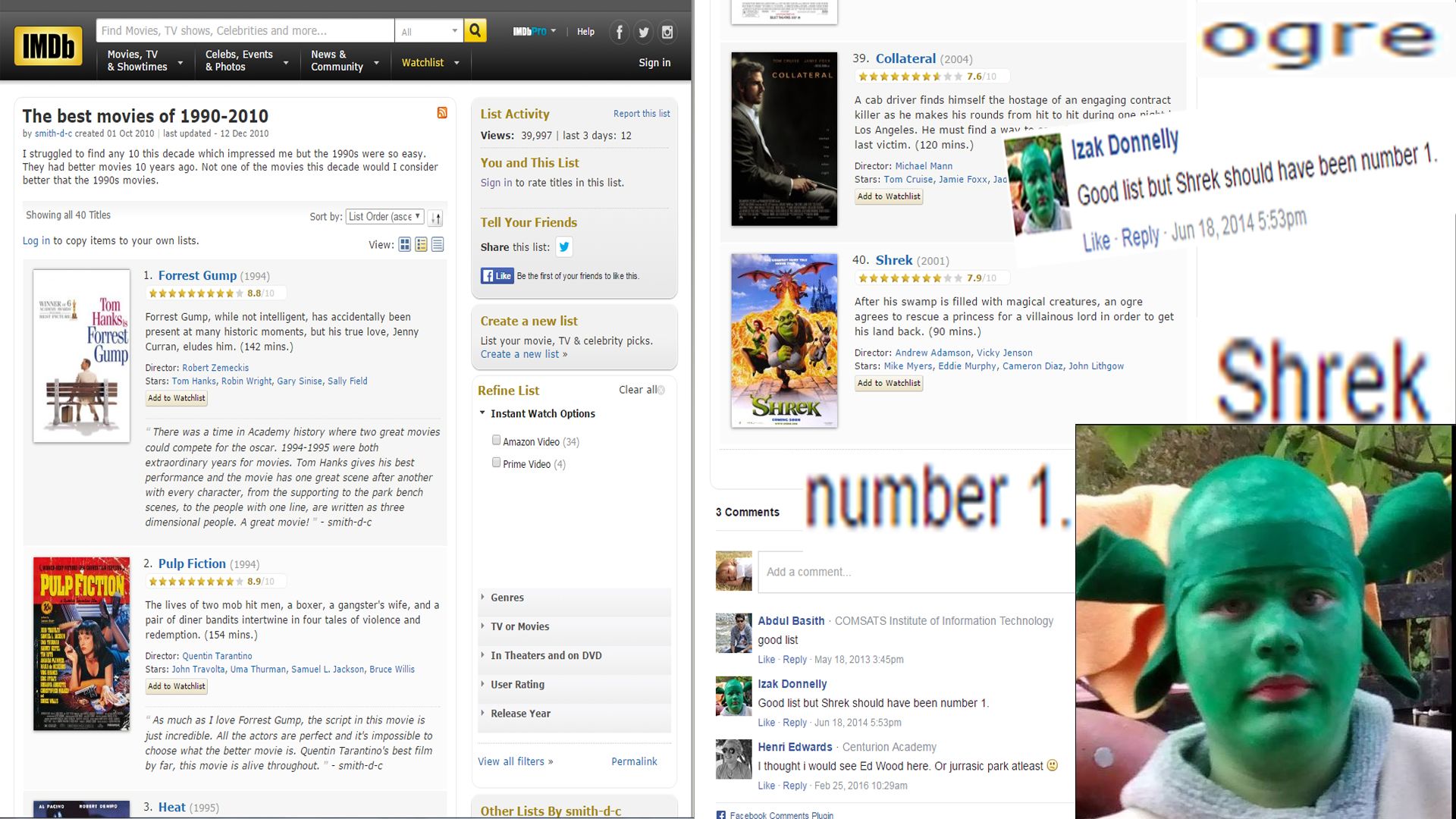Rate Shrek using star bar
Image resolution: width=1456 pixels, height=819 pixels.
click(910, 278)
